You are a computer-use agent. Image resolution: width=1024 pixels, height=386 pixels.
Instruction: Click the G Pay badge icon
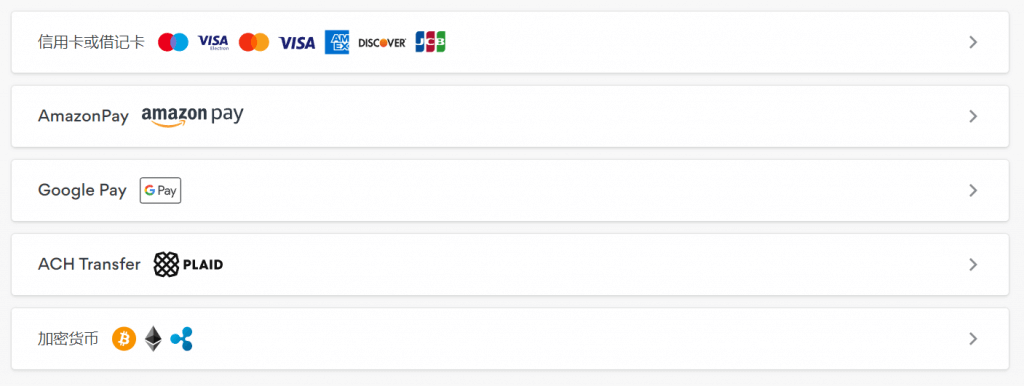tap(161, 191)
